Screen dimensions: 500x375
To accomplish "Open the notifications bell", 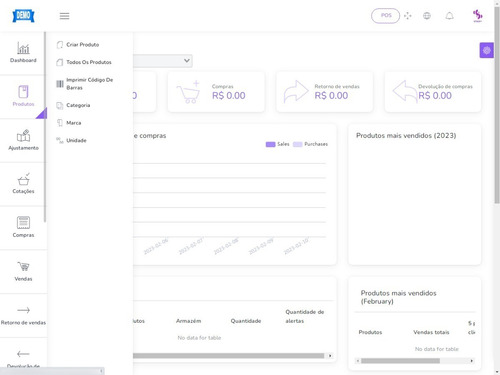I will pos(450,16).
